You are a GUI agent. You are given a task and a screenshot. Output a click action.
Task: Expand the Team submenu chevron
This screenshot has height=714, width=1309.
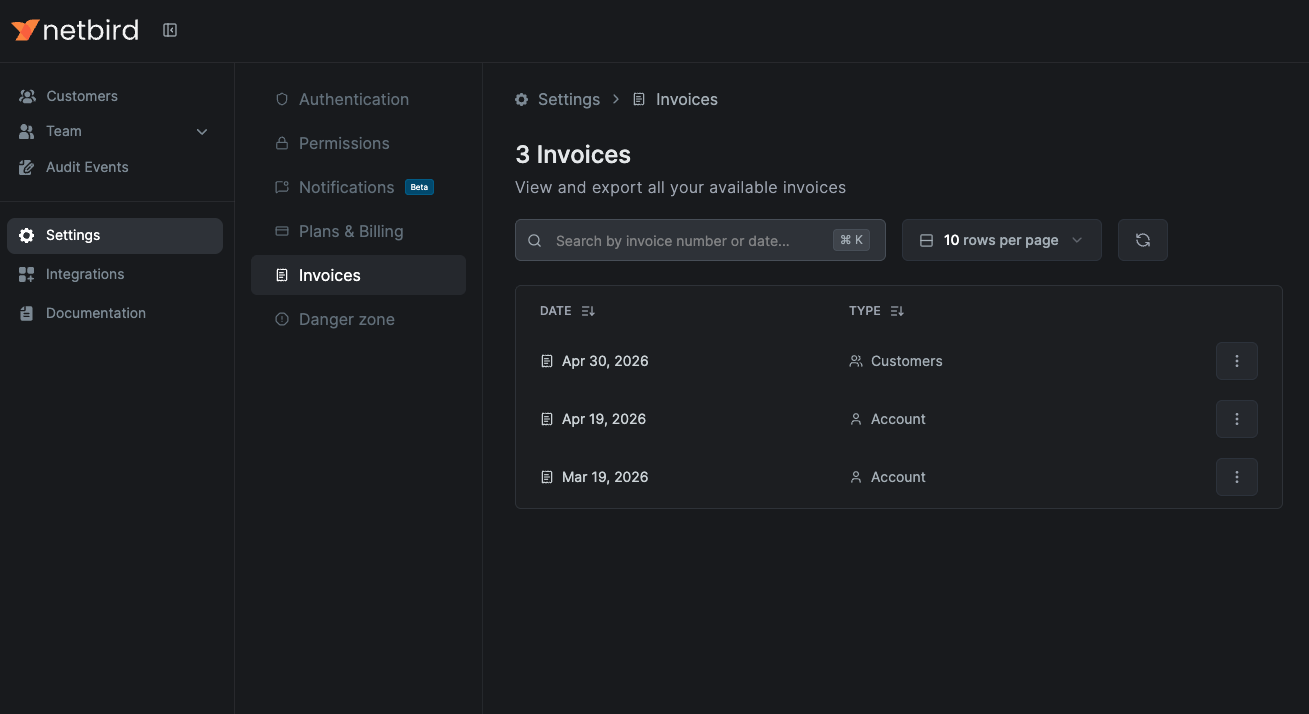point(202,132)
